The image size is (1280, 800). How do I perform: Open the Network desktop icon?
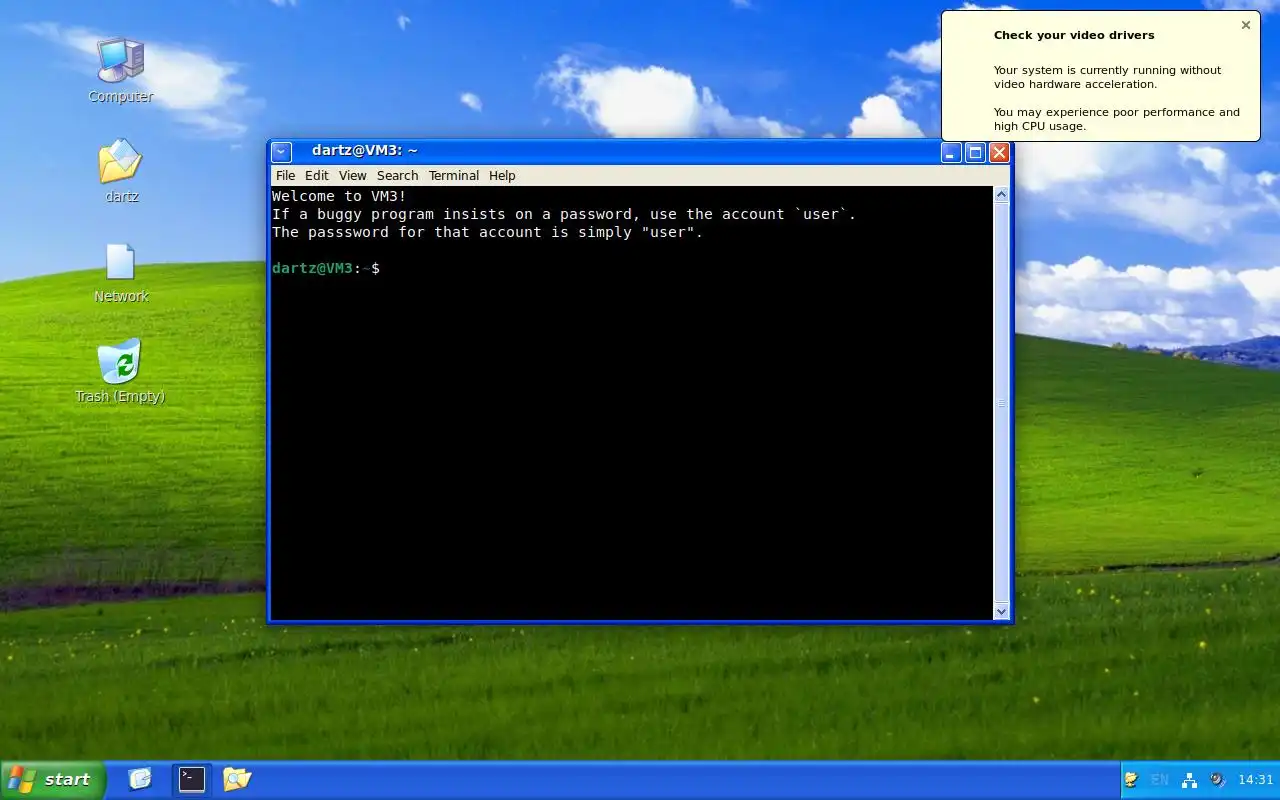pyautogui.click(x=120, y=272)
